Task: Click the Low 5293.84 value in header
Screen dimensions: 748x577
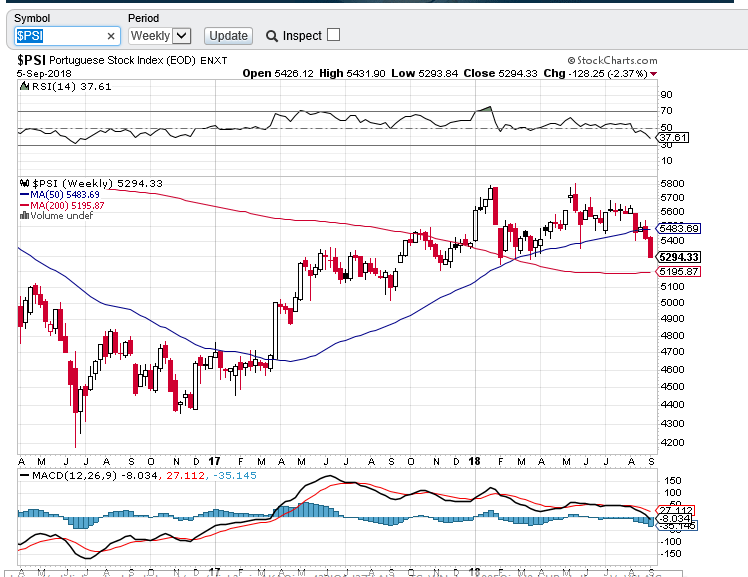Action: (x=425, y=73)
